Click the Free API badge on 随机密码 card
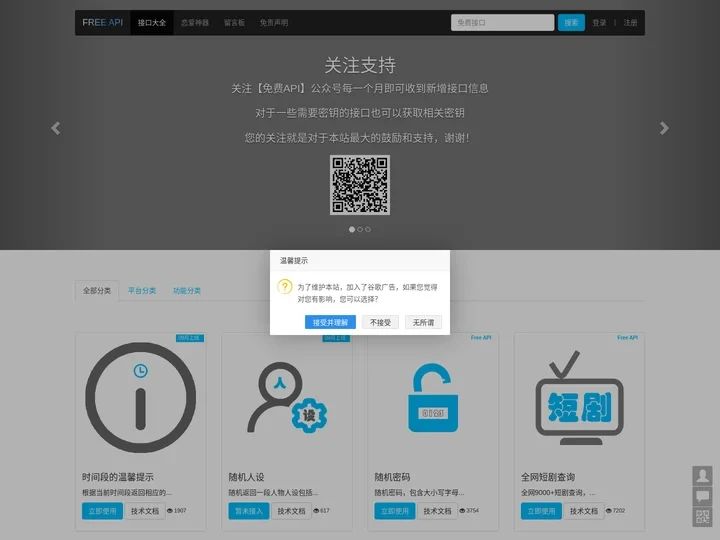 click(x=481, y=338)
